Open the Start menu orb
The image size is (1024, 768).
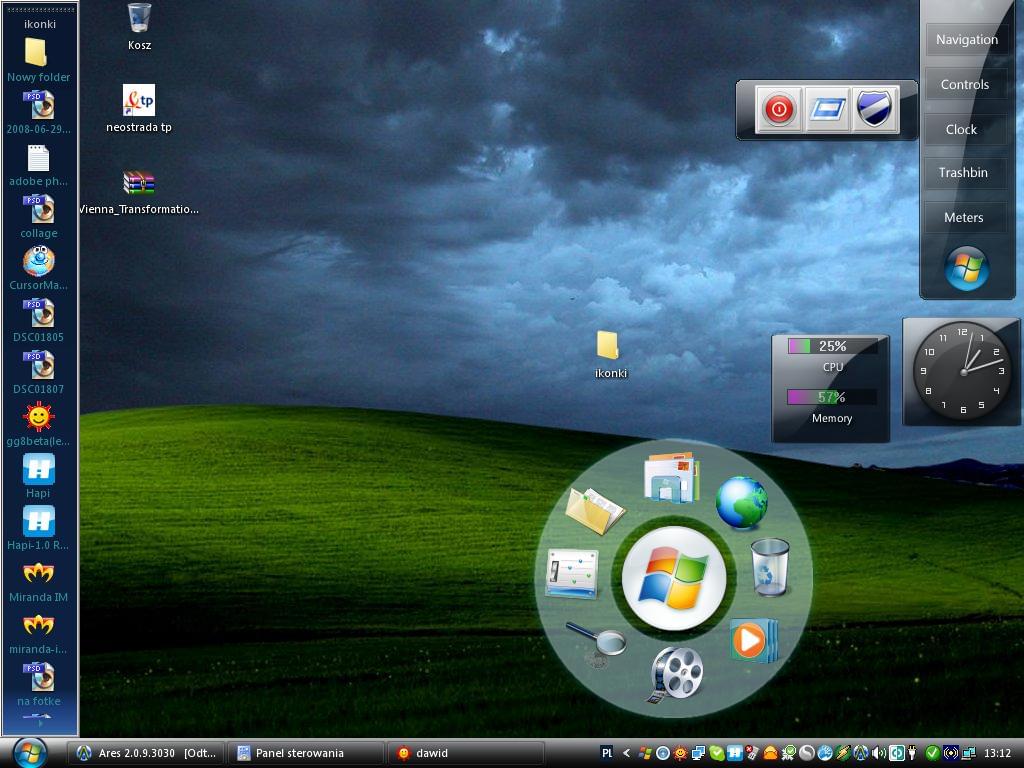tap(29, 753)
